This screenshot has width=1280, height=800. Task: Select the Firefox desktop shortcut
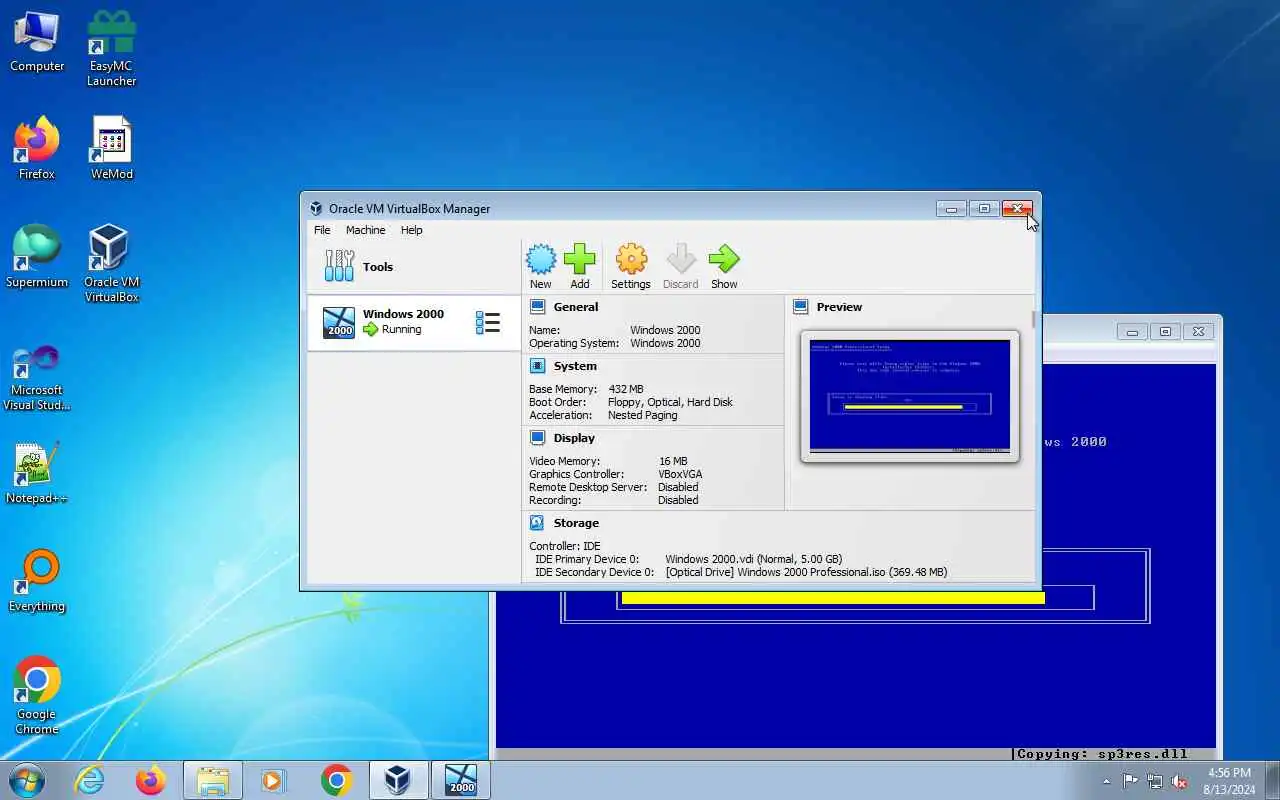click(37, 149)
